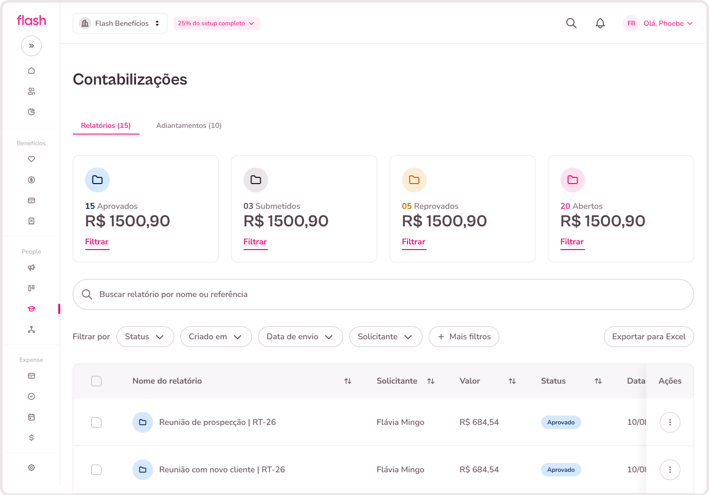The image size is (709, 495).
Task: Click the FB user avatar
Action: (x=631, y=23)
